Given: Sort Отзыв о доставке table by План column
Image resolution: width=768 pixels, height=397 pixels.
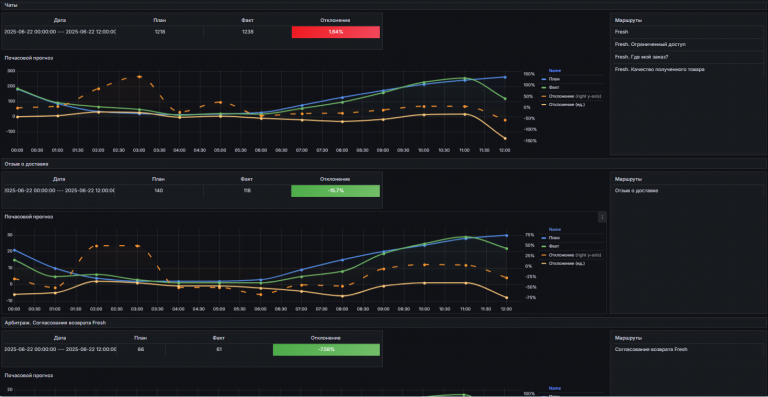Looking at the screenshot, I should click(159, 179).
